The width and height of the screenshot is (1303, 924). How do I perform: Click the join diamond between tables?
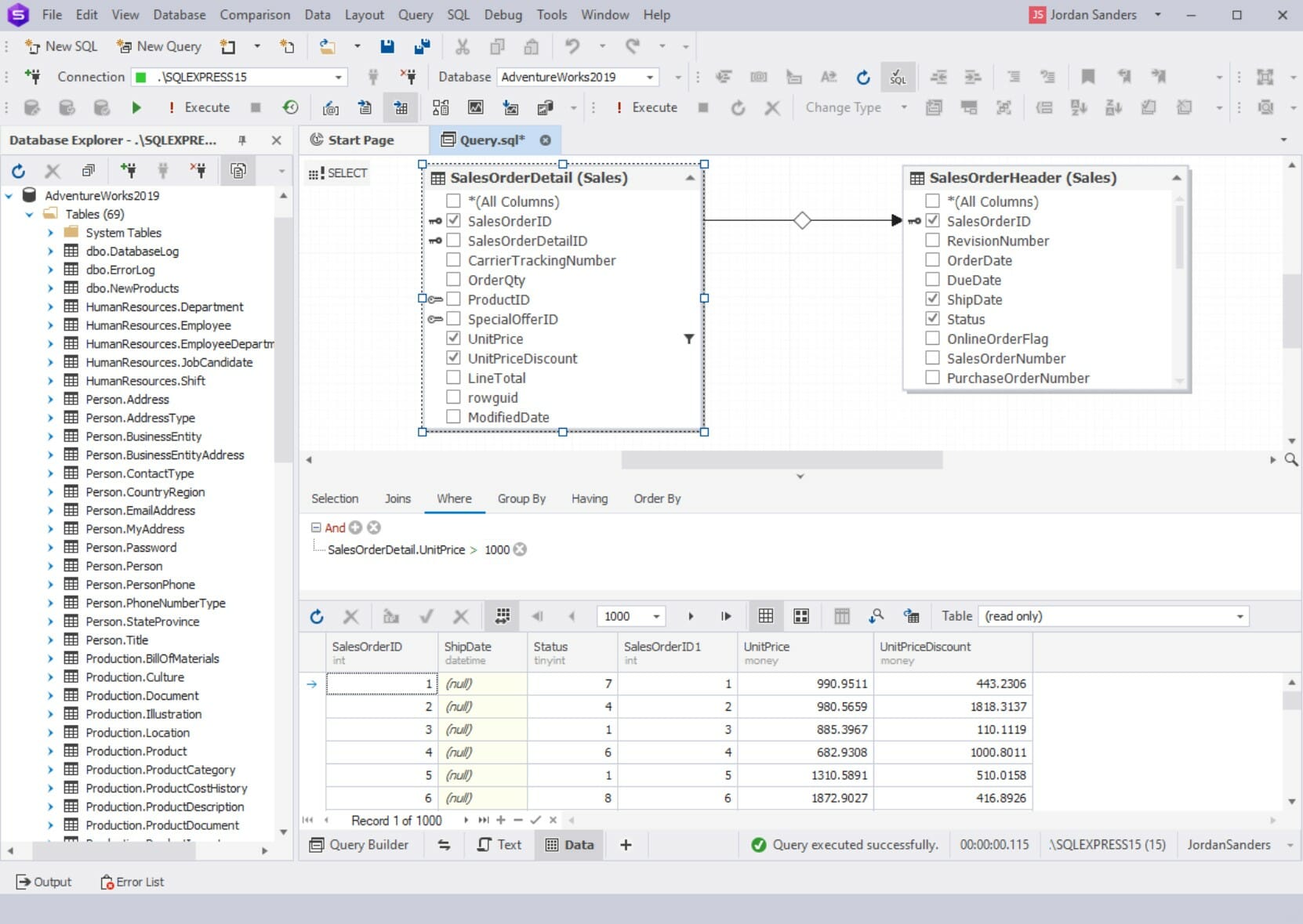[801, 220]
